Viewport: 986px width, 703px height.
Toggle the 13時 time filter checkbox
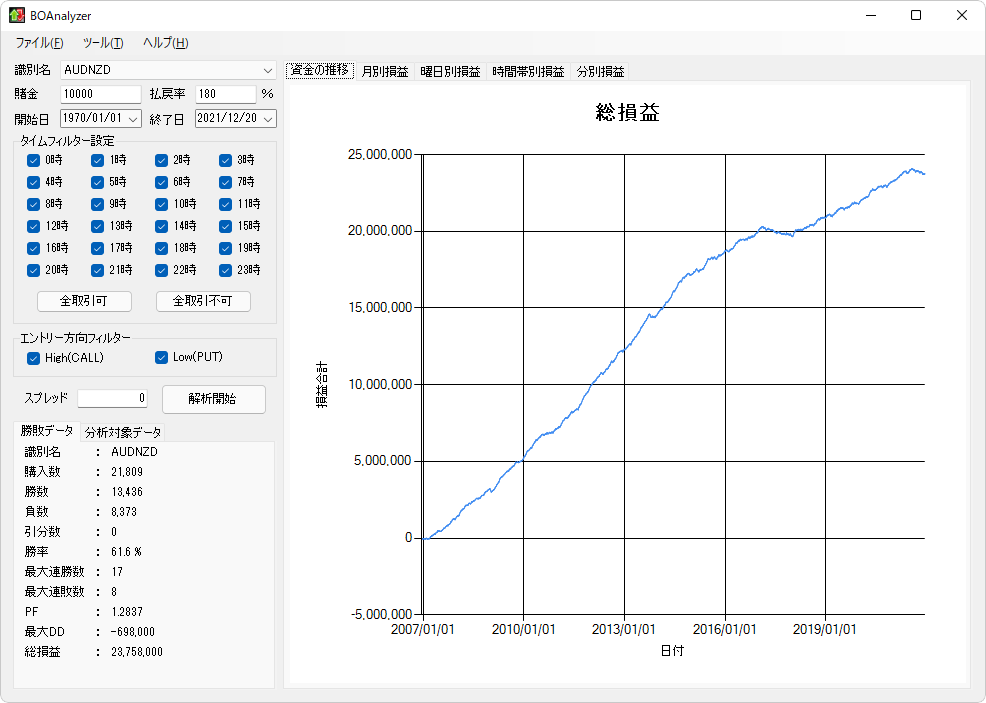(97, 226)
